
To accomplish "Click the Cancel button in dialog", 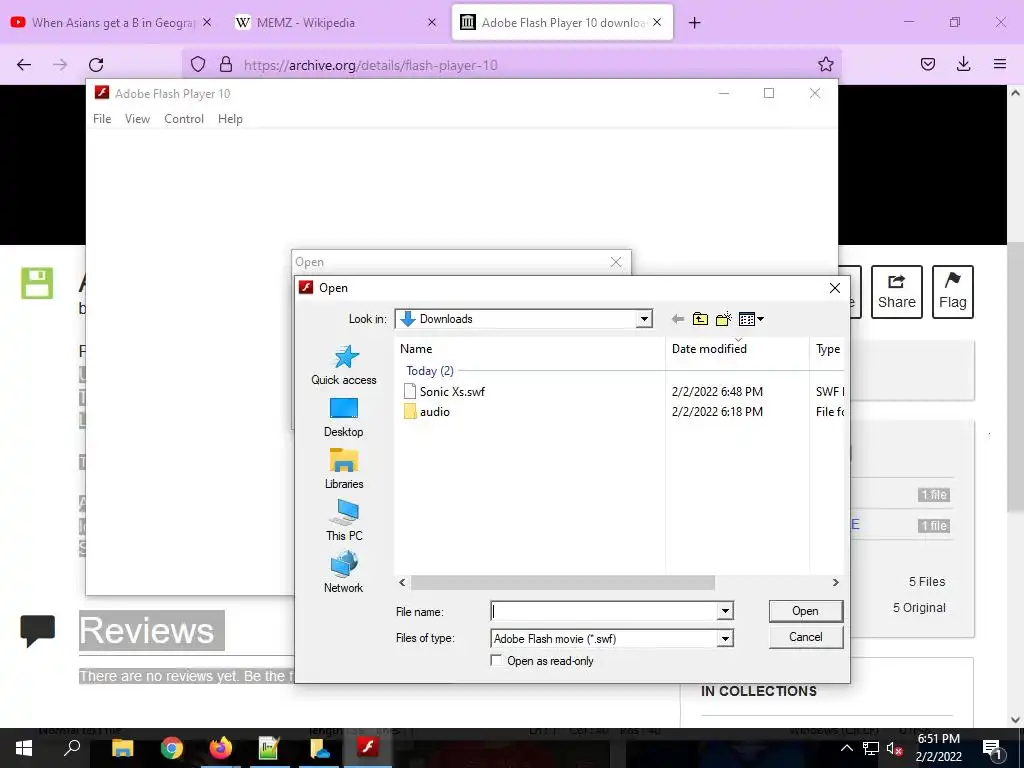I will tap(806, 637).
